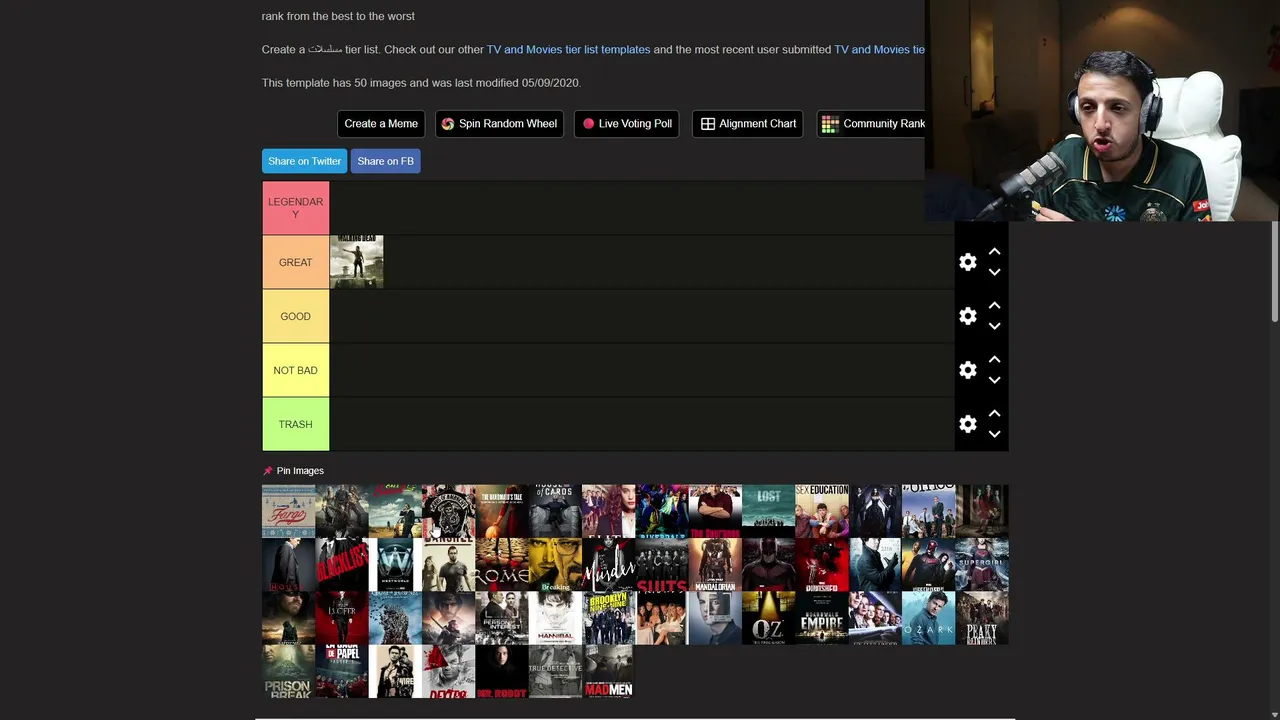Click the TRASH tier label

click(x=296, y=424)
